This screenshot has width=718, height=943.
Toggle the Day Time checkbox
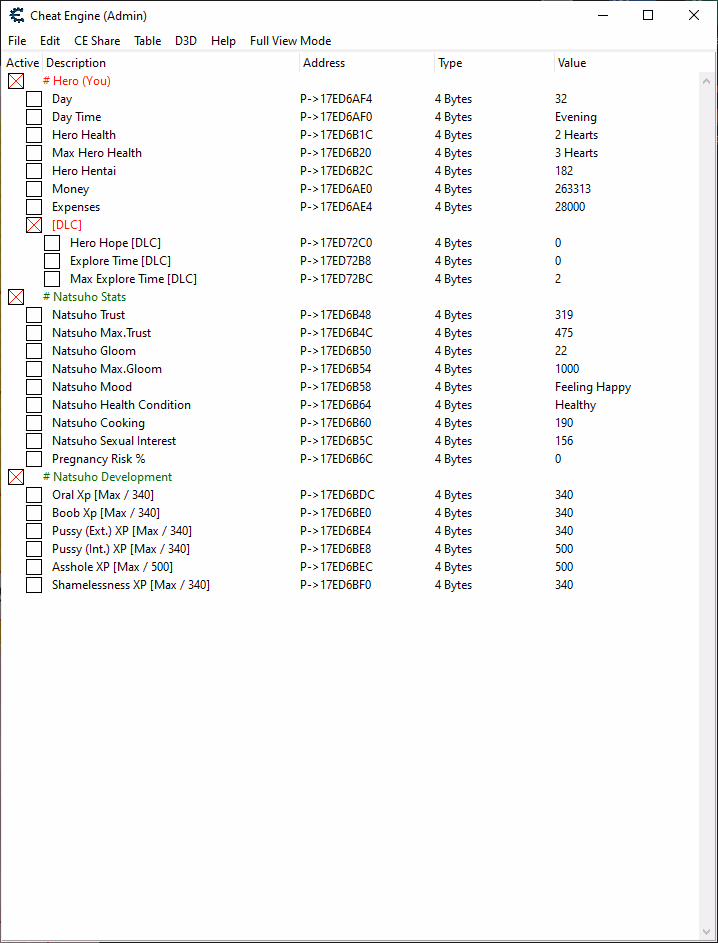pyautogui.click(x=34, y=117)
